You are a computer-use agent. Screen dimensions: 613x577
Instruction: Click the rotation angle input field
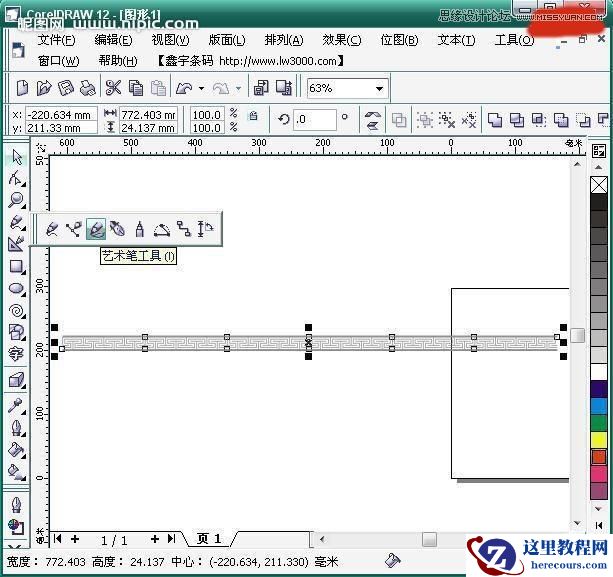(315, 119)
